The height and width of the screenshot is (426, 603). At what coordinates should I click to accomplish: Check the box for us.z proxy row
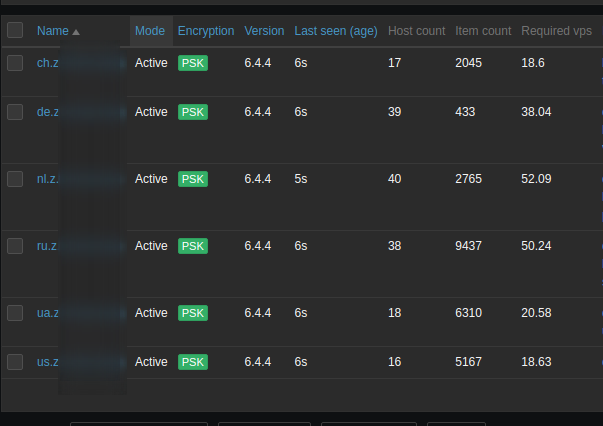click(15, 362)
